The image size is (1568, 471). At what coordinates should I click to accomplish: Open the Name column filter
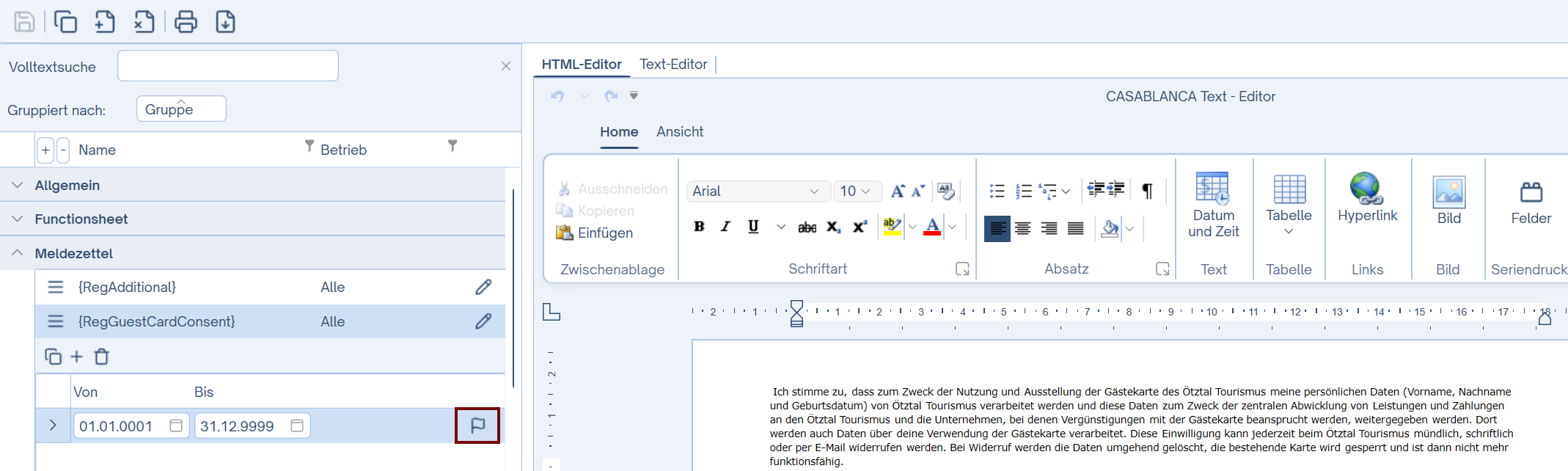click(309, 146)
